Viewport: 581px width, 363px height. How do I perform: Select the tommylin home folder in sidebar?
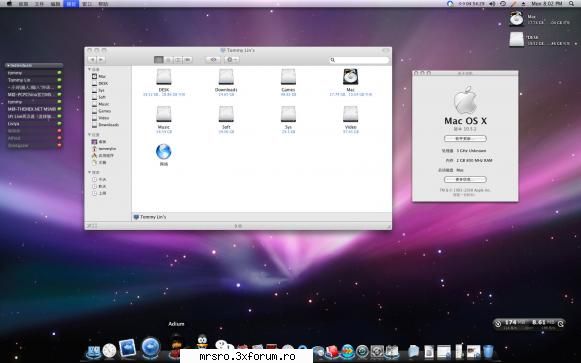pos(104,149)
